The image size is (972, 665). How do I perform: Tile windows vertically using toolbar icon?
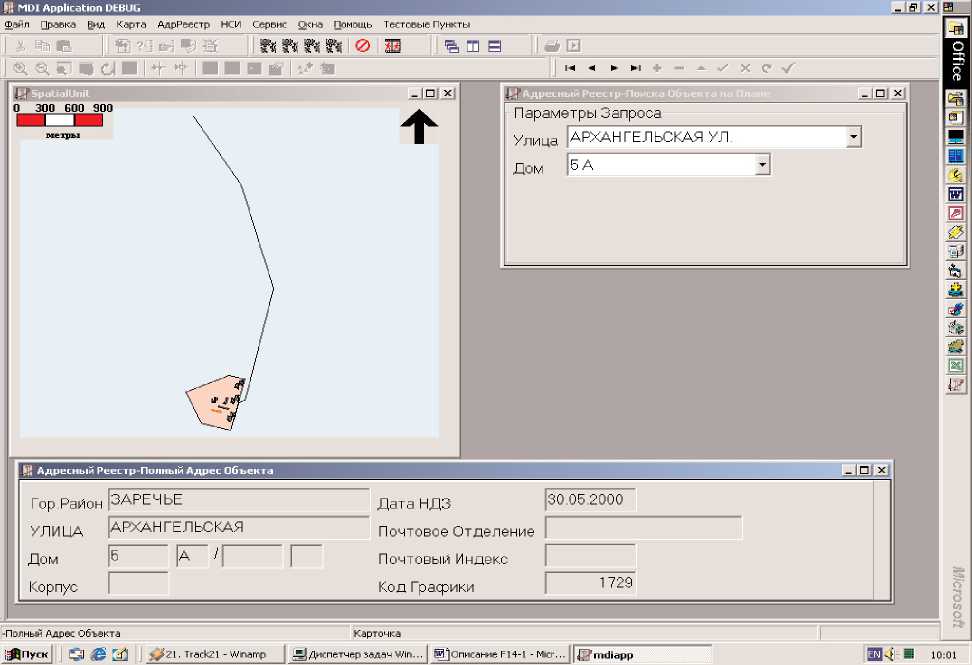(473, 46)
